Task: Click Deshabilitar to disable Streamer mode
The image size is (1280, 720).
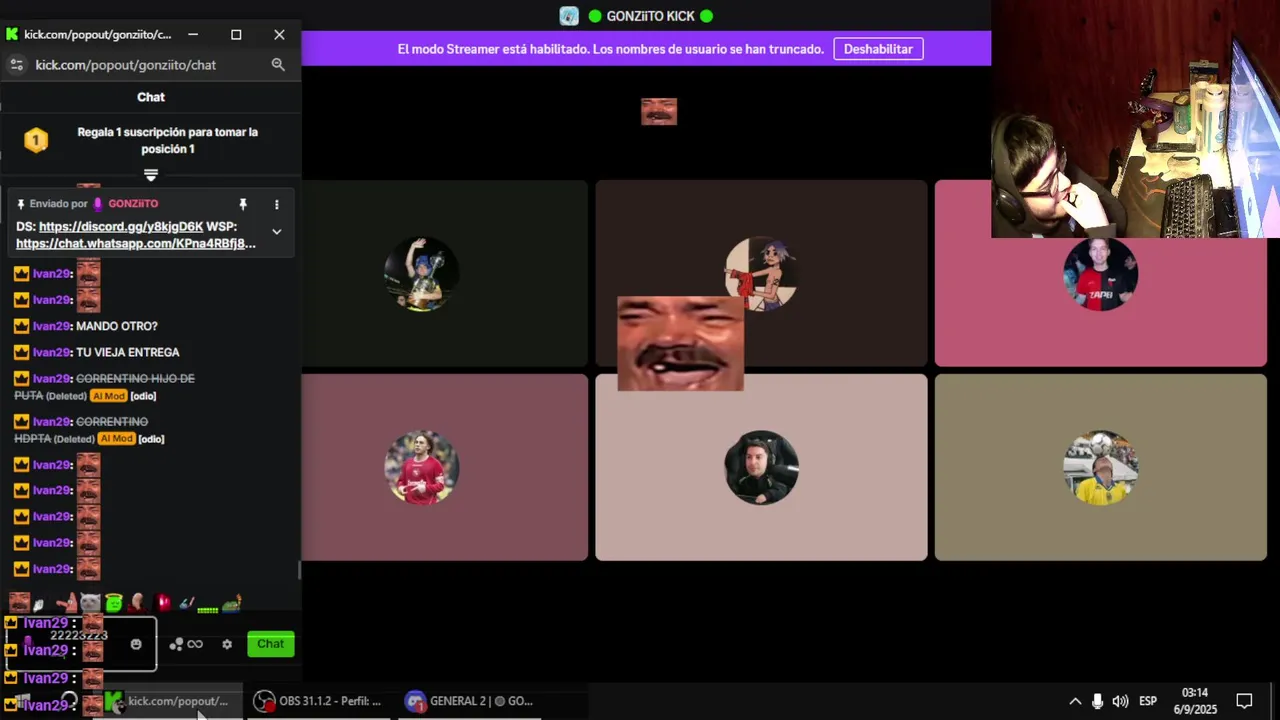Action: click(878, 49)
